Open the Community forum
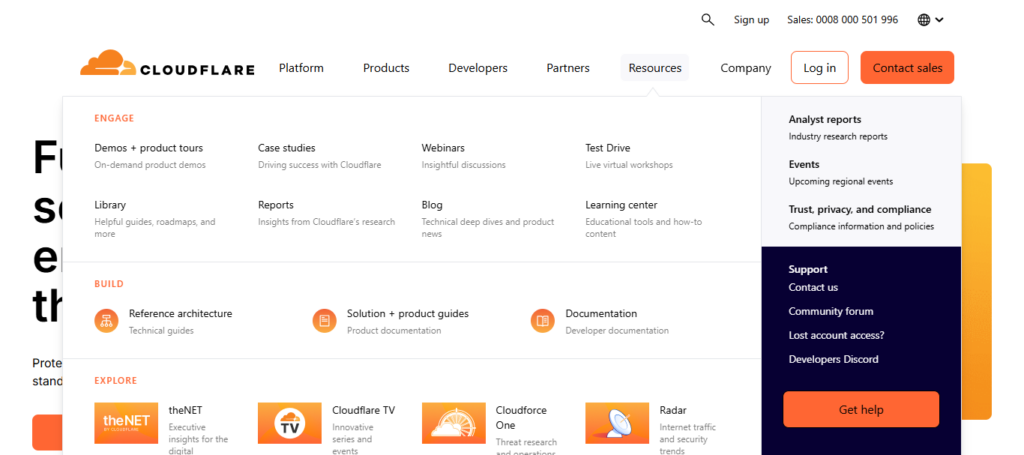The width and height of the screenshot is (1024, 455). point(831,311)
